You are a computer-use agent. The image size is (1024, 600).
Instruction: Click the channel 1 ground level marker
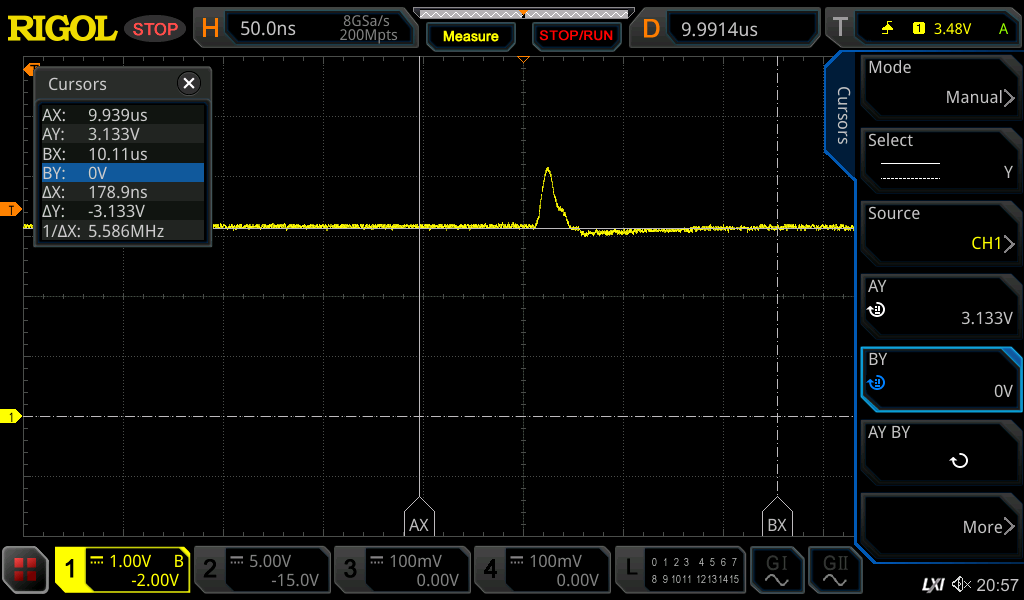coord(11,416)
